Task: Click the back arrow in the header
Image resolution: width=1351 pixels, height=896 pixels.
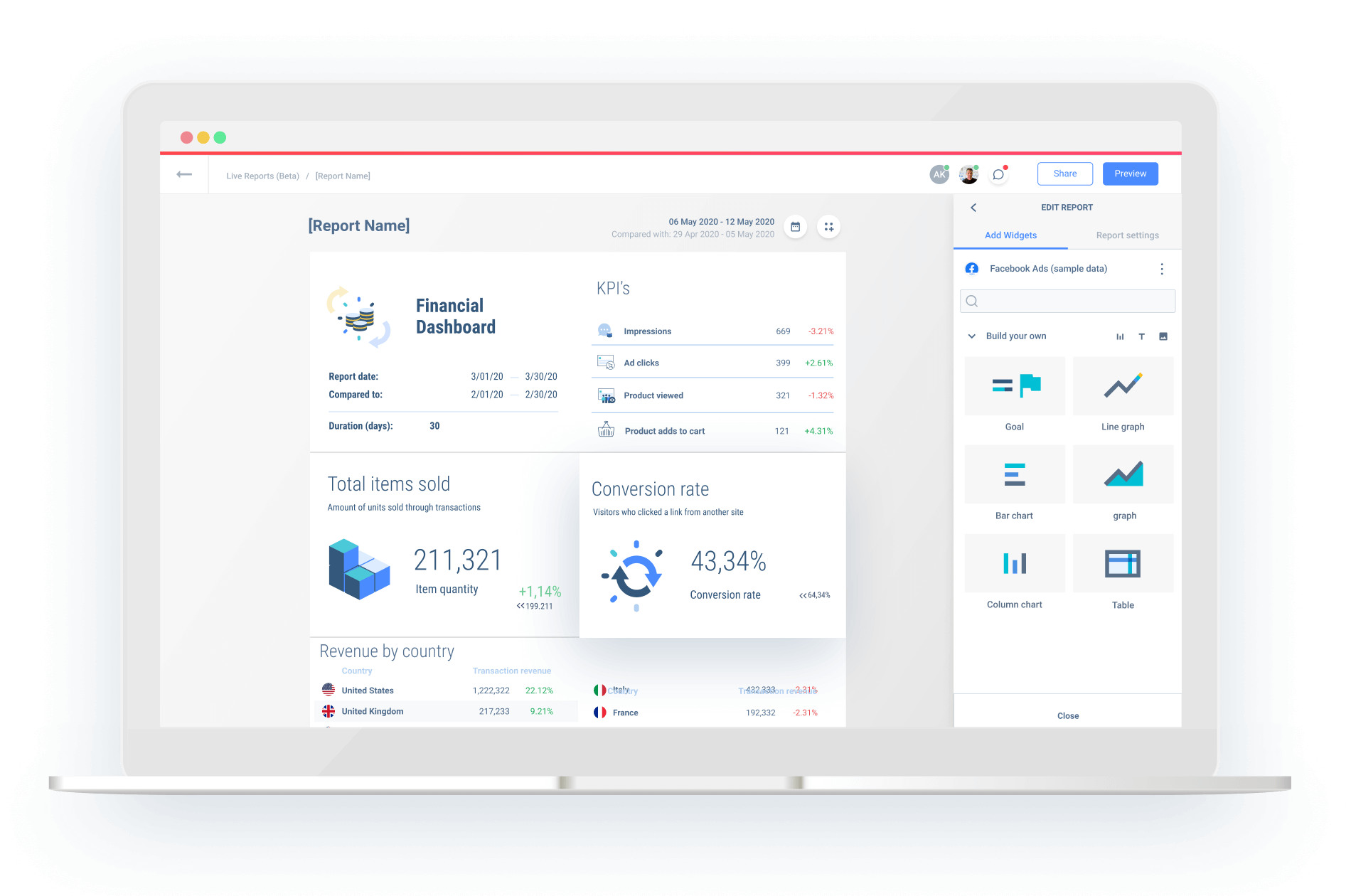Action: coord(184,174)
